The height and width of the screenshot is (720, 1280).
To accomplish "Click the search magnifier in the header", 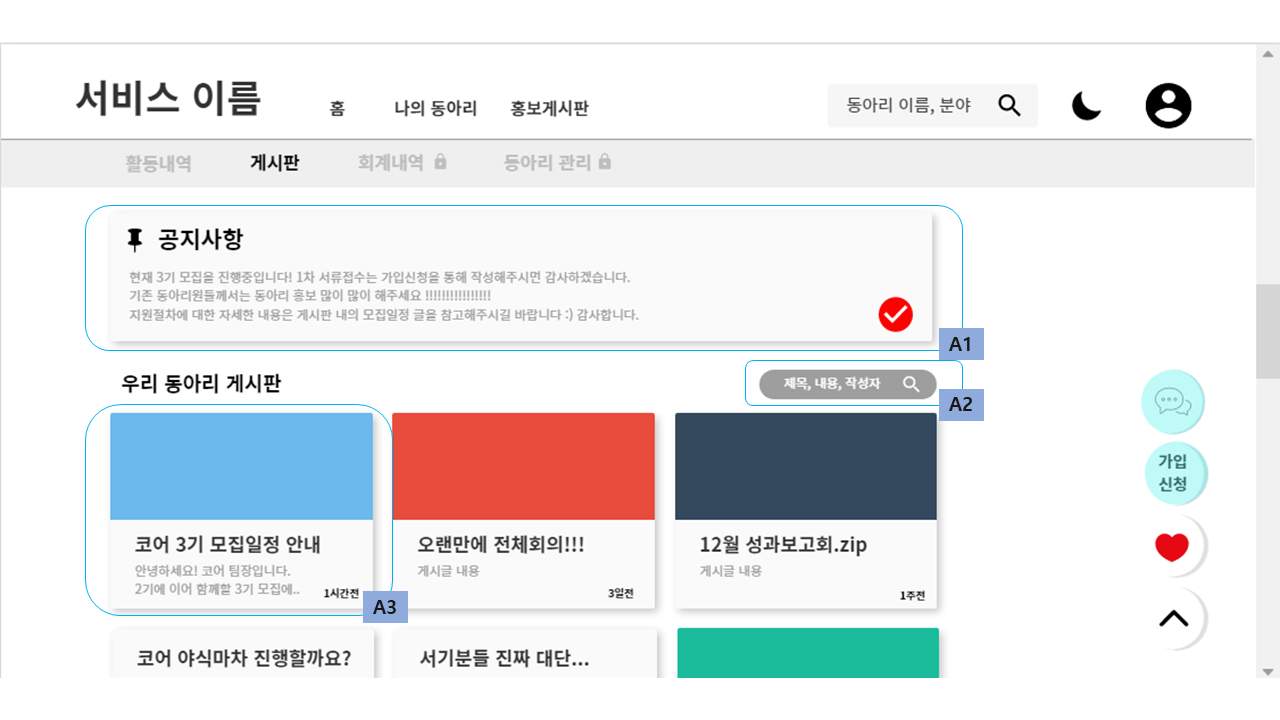I will coord(1009,105).
